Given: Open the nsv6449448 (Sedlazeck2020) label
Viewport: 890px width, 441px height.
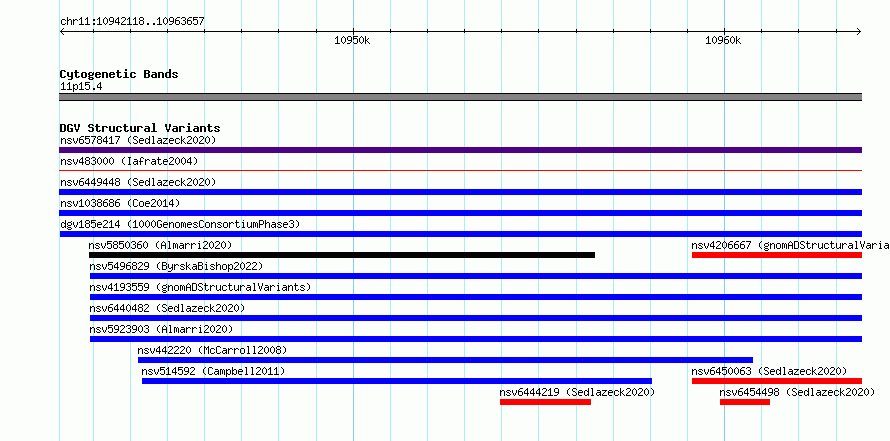Looking at the screenshot, I should [x=138, y=182].
